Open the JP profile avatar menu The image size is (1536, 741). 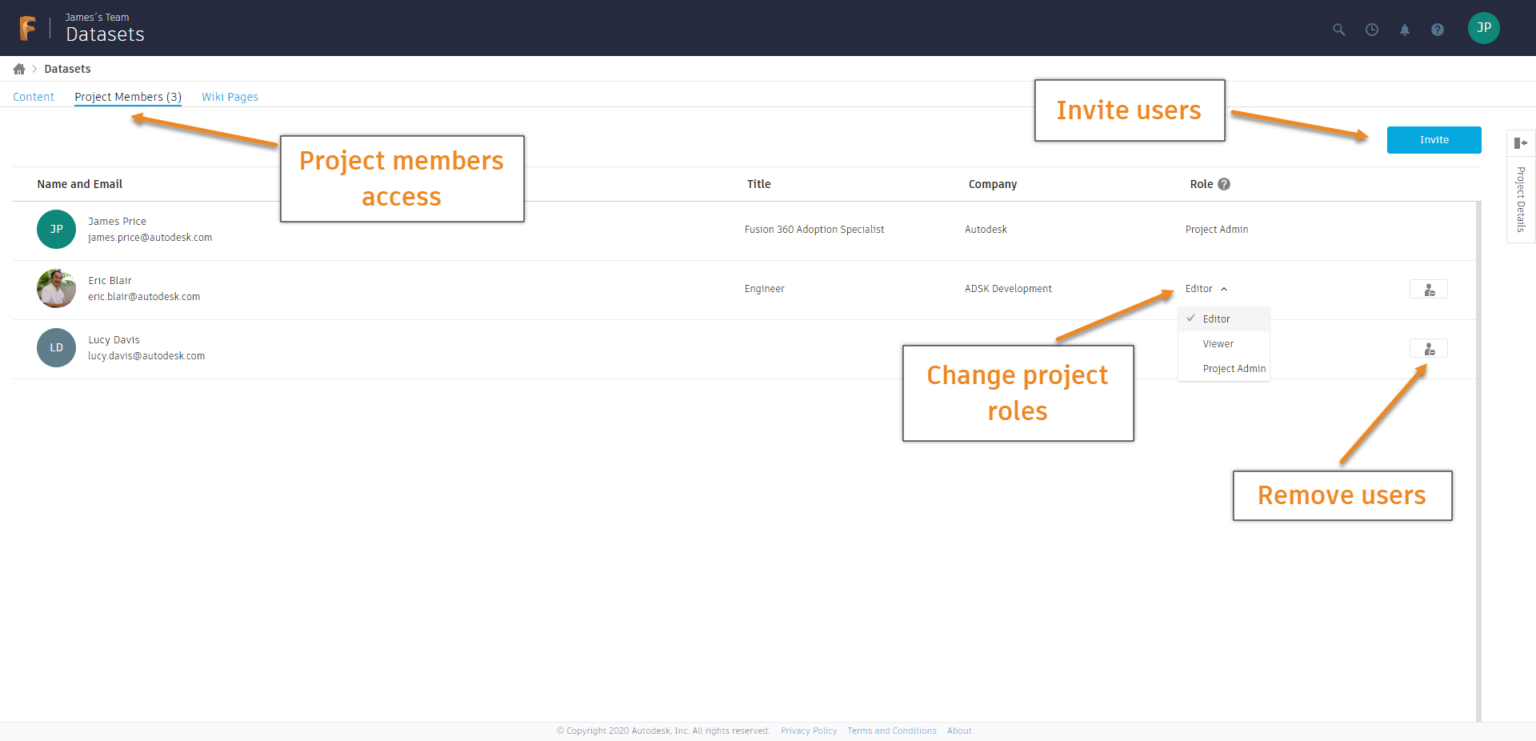(x=1484, y=28)
